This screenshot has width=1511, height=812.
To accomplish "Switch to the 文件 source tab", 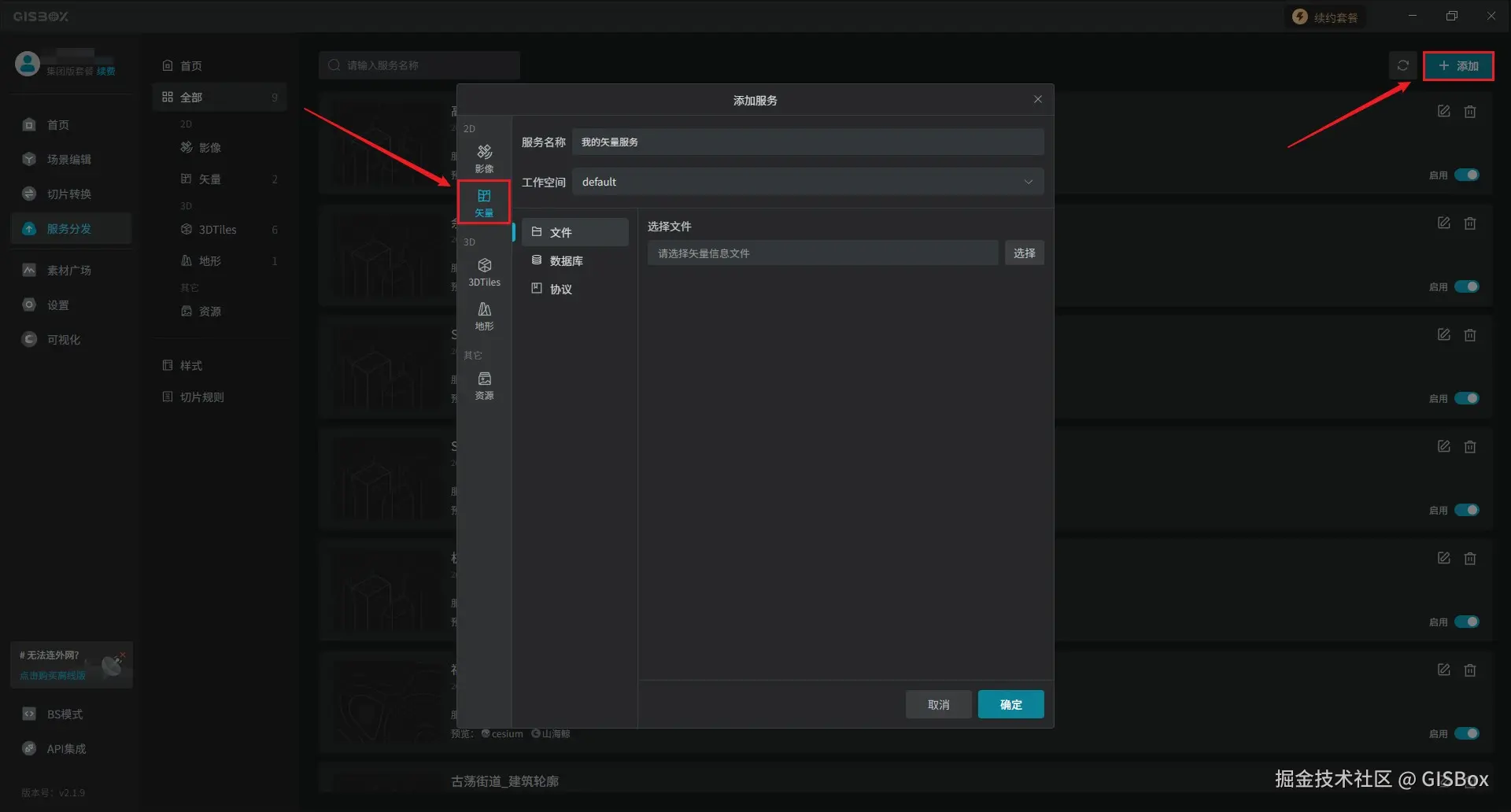I will coord(574,232).
